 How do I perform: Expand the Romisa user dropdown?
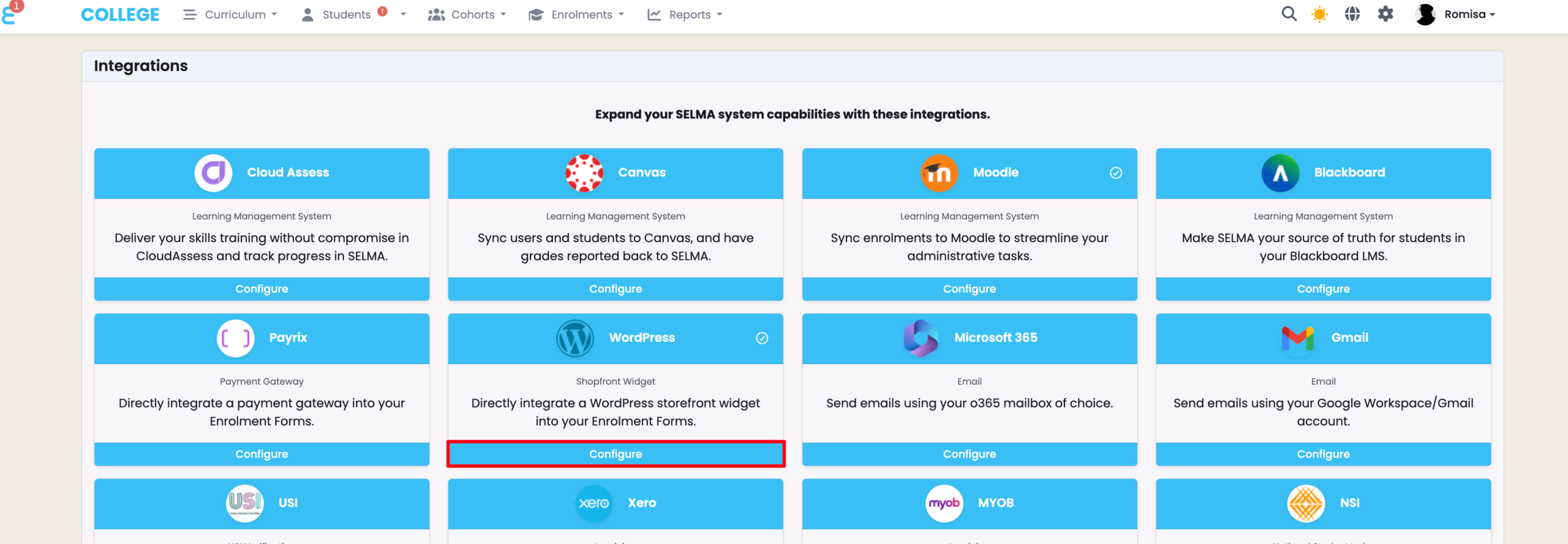[1469, 15]
